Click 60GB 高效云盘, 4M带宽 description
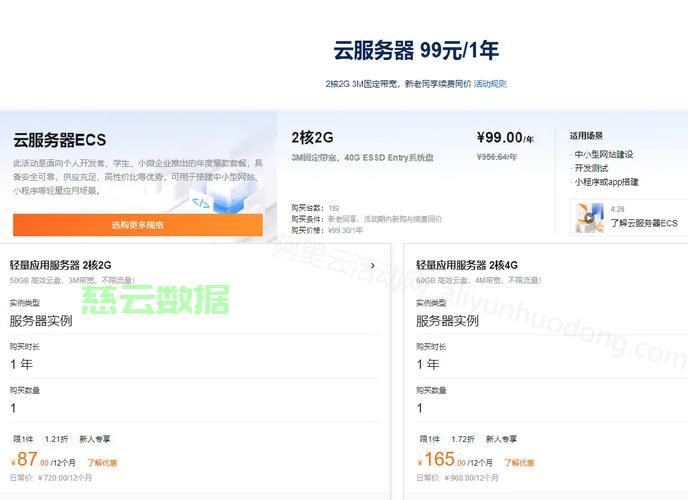 point(479,280)
